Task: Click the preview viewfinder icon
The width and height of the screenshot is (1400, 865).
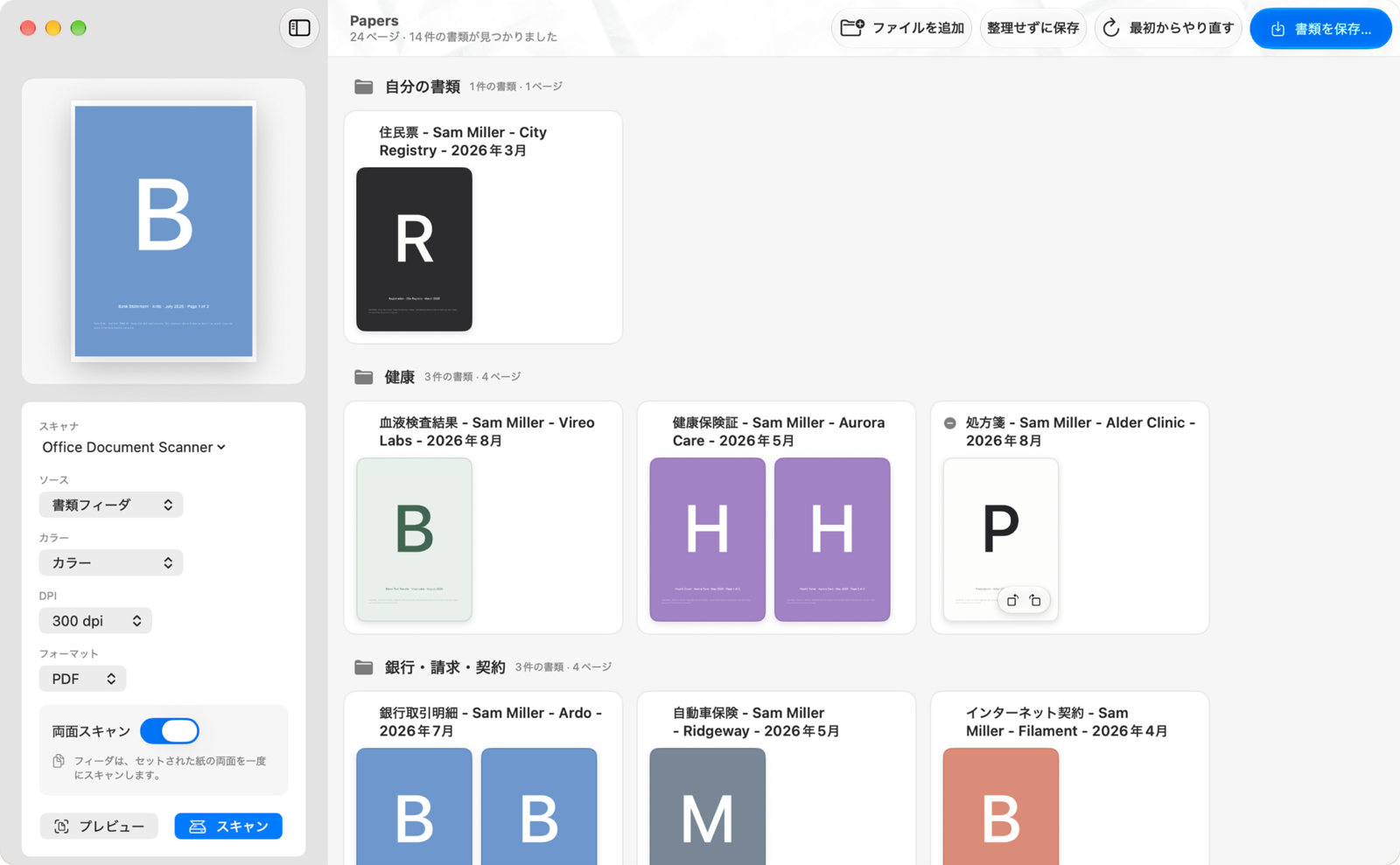Action: coord(61,827)
